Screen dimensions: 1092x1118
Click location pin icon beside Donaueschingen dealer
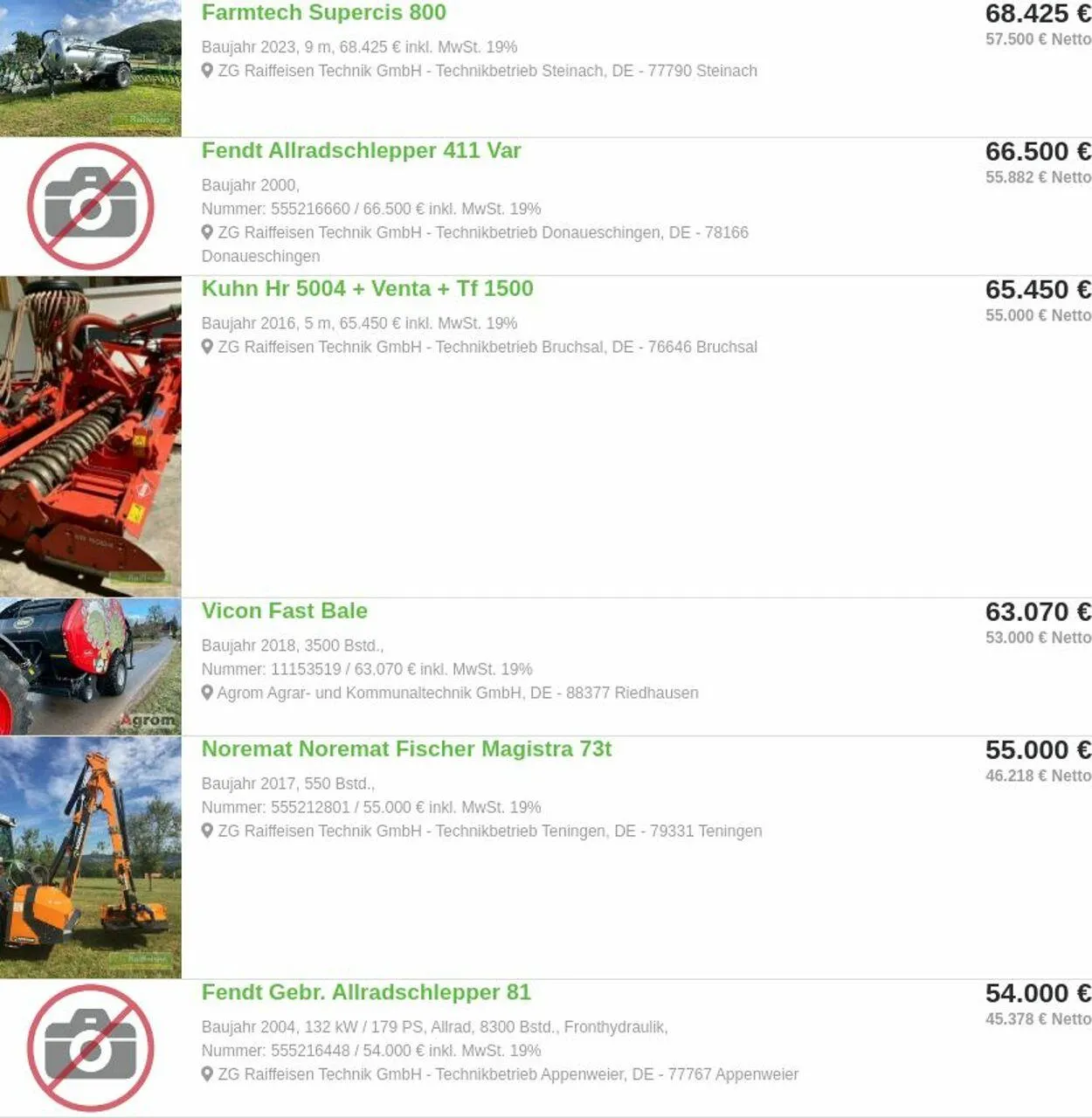[207, 232]
